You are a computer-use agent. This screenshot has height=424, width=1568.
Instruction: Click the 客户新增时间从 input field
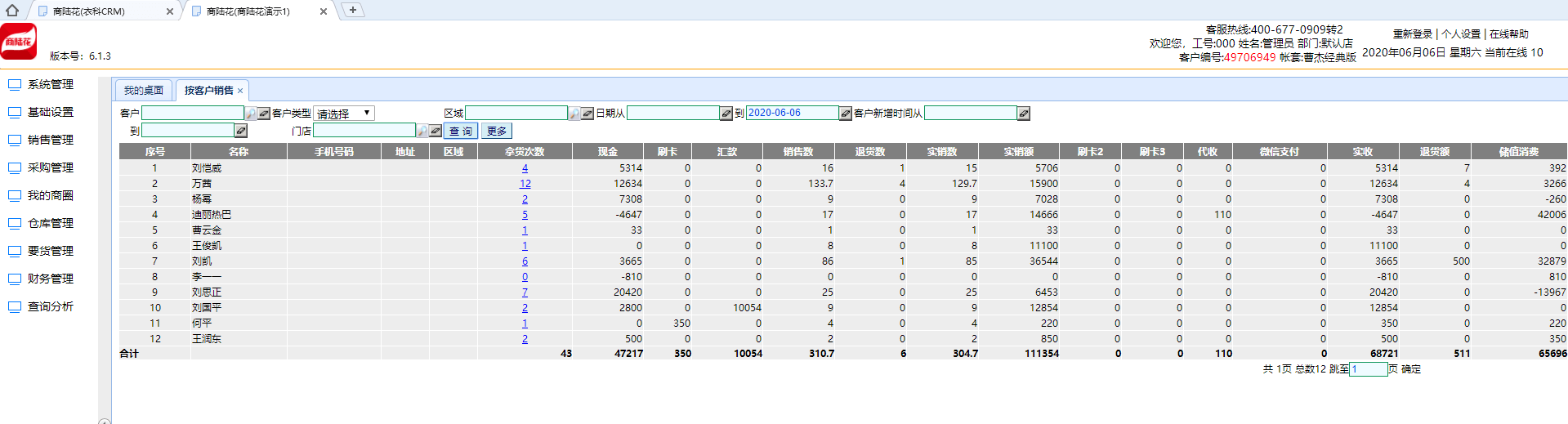pyautogui.click(x=970, y=113)
